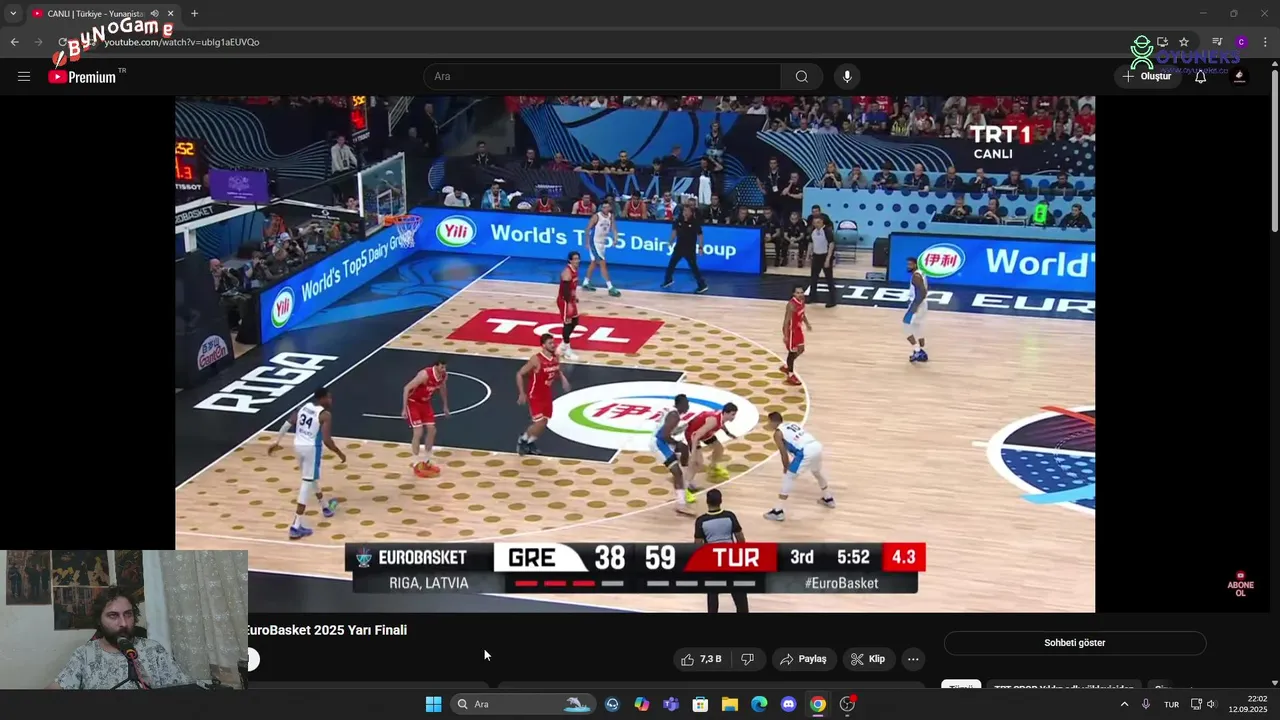This screenshot has height=720, width=1280.
Task: Click the Oluştur create button
Action: coord(1146,76)
